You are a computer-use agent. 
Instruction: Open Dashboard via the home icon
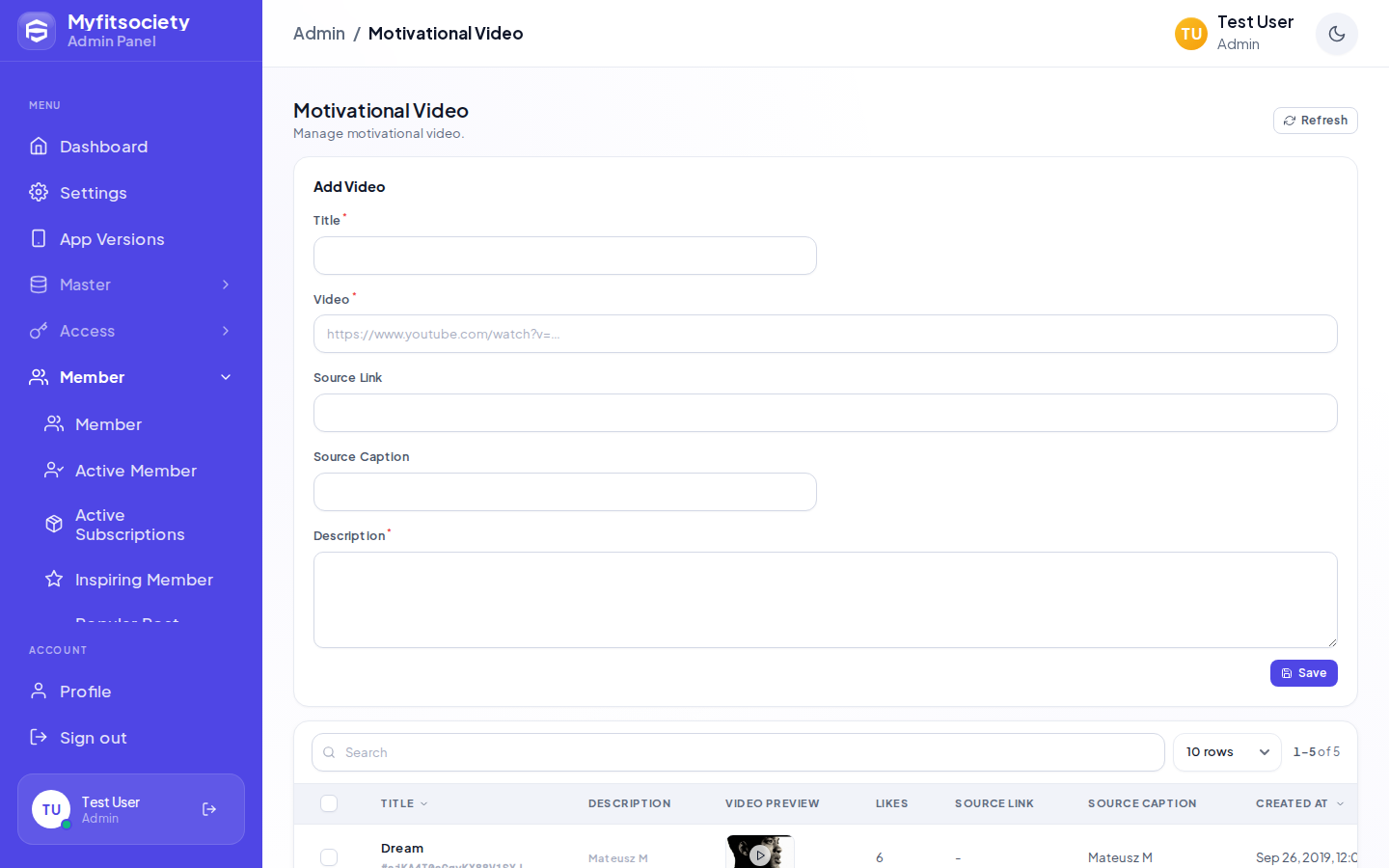(39, 146)
